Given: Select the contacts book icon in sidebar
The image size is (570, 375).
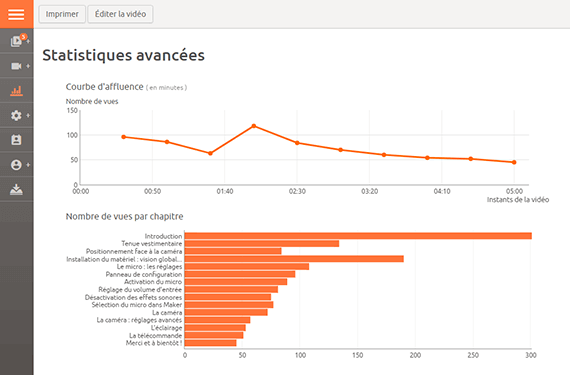Looking at the screenshot, I should pos(16,140).
